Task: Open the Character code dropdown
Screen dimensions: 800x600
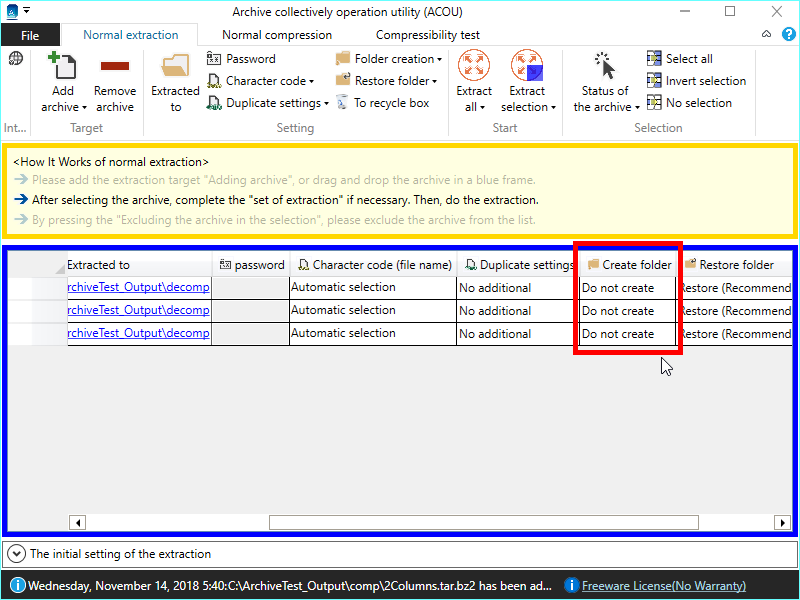Action: [x=261, y=81]
